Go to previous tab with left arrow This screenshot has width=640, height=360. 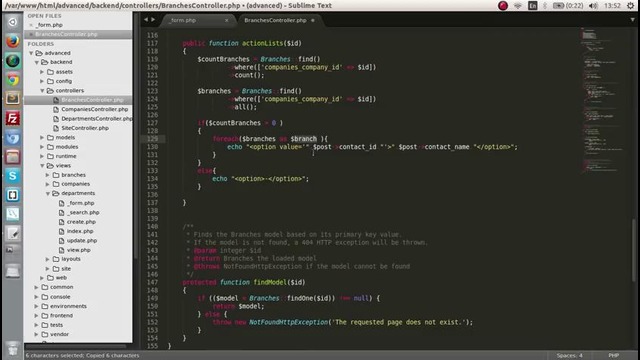146,19
